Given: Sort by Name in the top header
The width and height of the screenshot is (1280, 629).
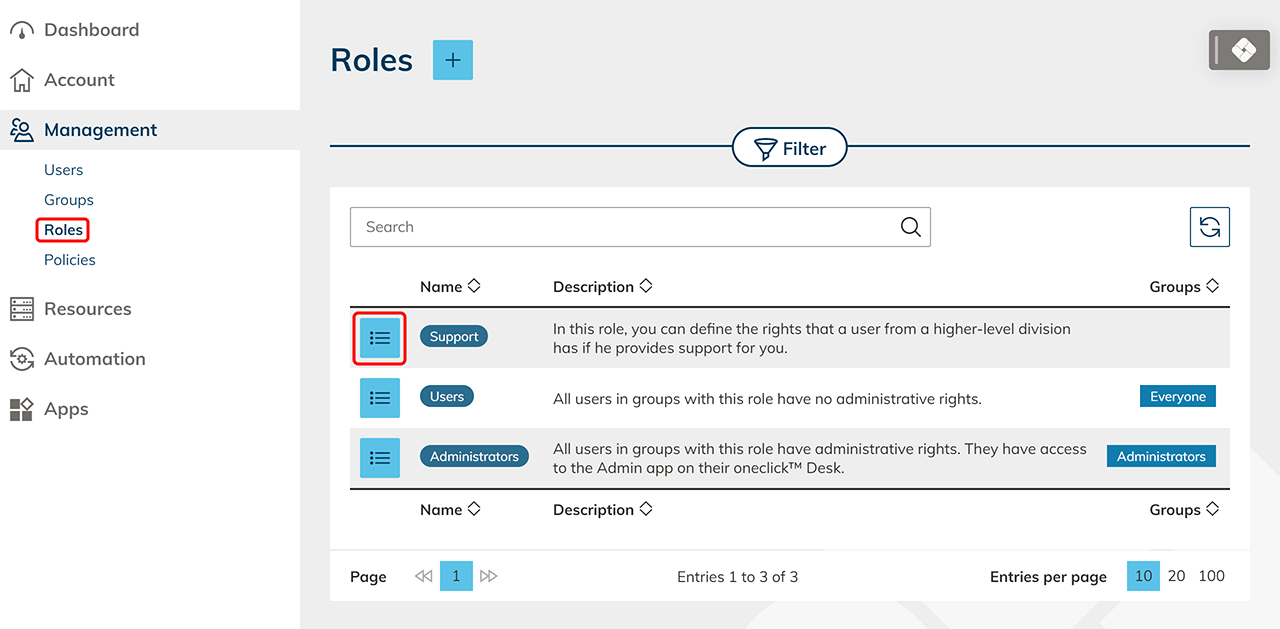Looking at the screenshot, I should pyautogui.click(x=450, y=287).
